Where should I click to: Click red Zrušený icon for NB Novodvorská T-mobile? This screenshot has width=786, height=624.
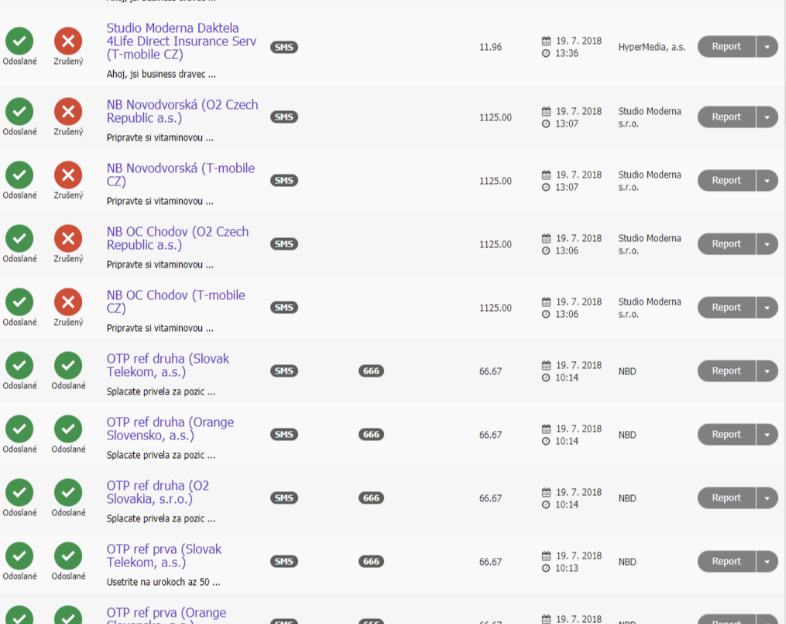68,175
